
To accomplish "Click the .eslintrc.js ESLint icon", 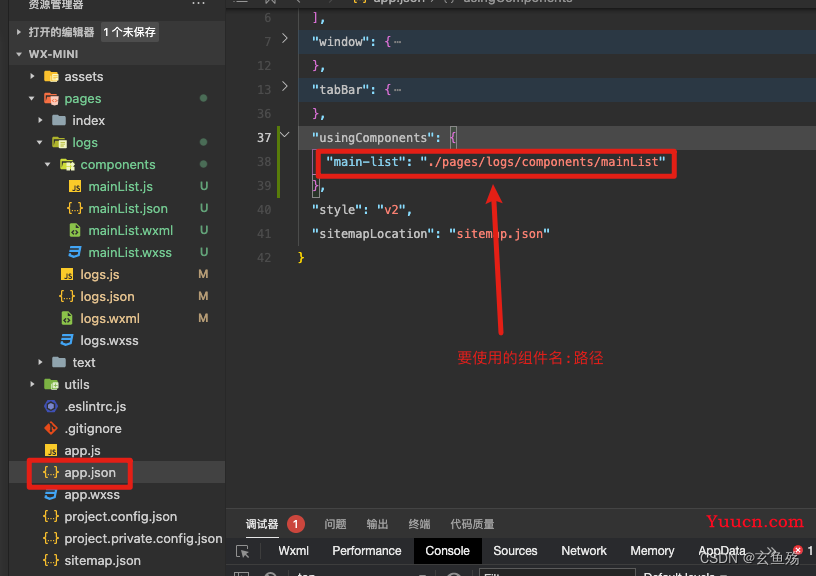I will coord(51,406).
